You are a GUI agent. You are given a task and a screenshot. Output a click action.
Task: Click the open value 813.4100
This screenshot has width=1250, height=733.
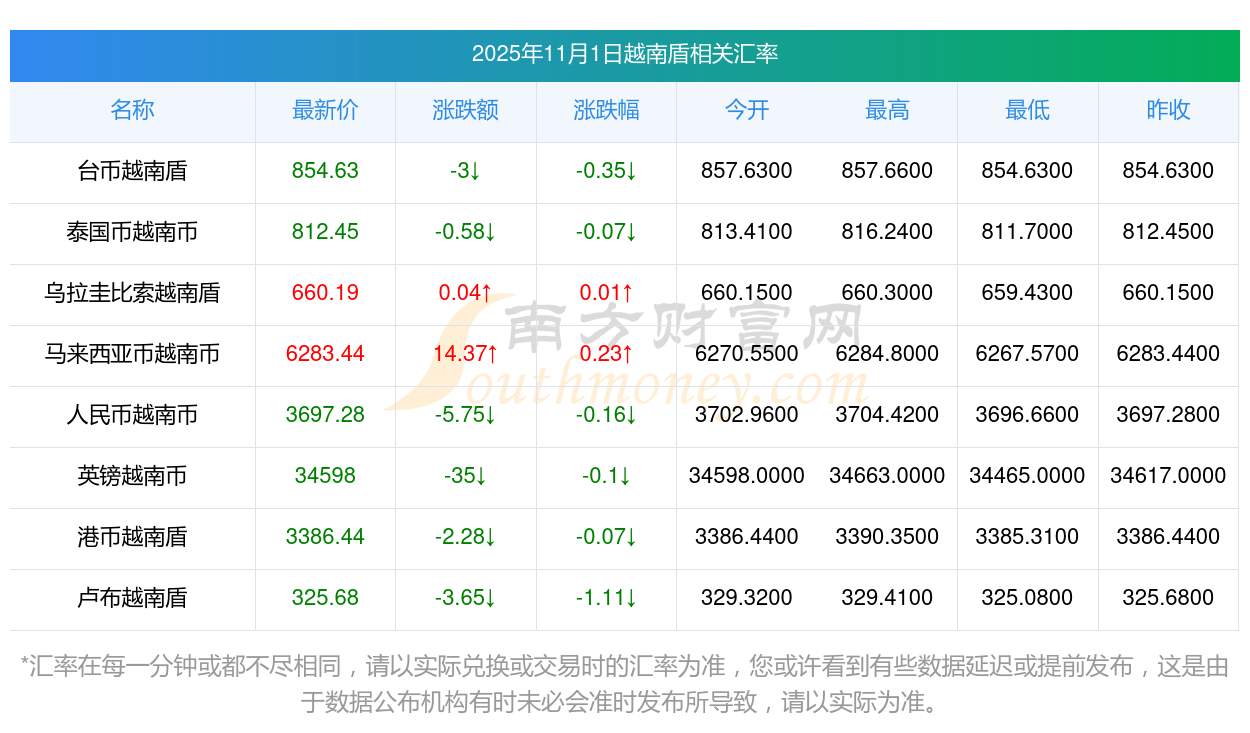(747, 232)
